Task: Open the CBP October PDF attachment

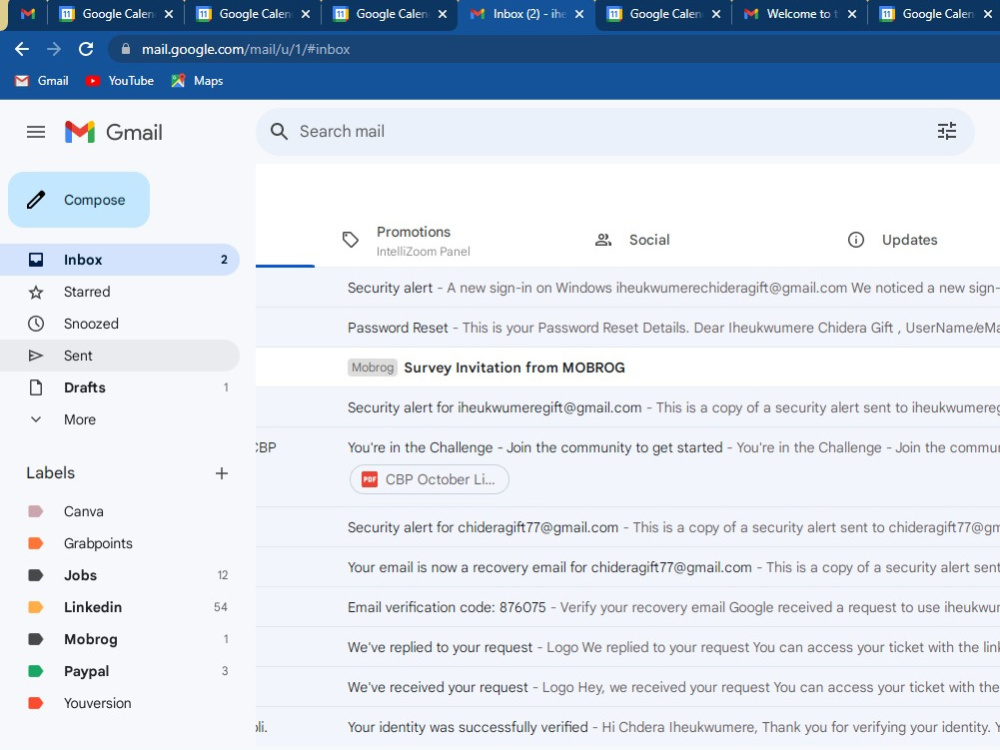Action: [x=429, y=480]
